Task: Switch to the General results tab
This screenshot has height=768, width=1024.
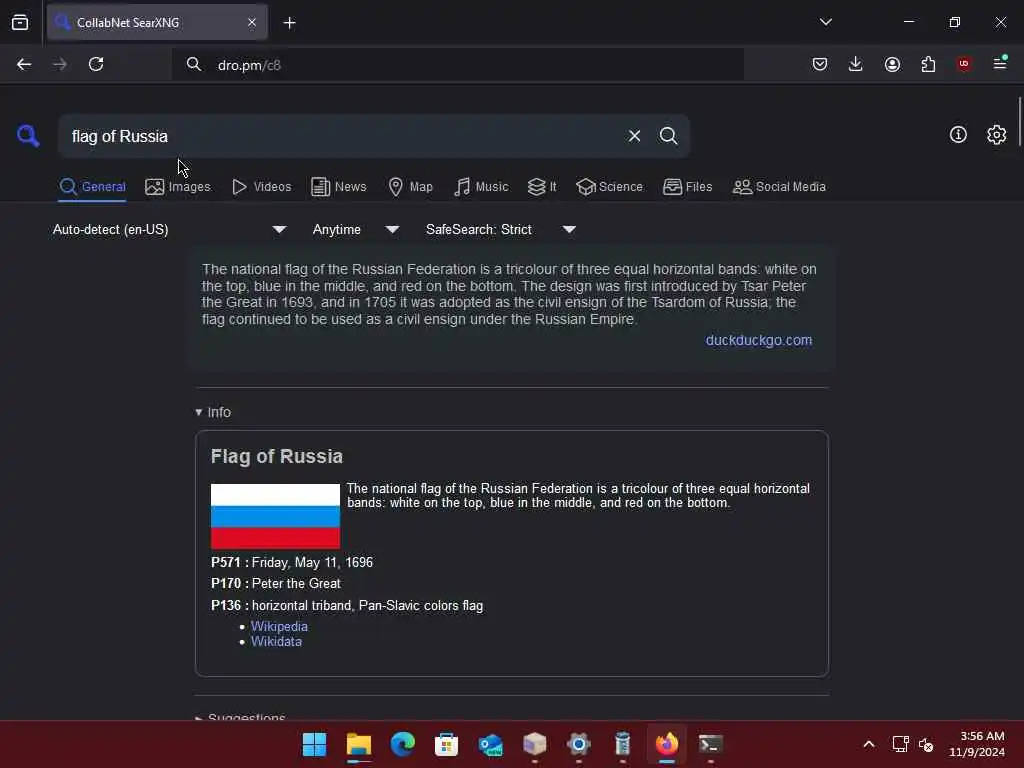Action: coord(92,187)
